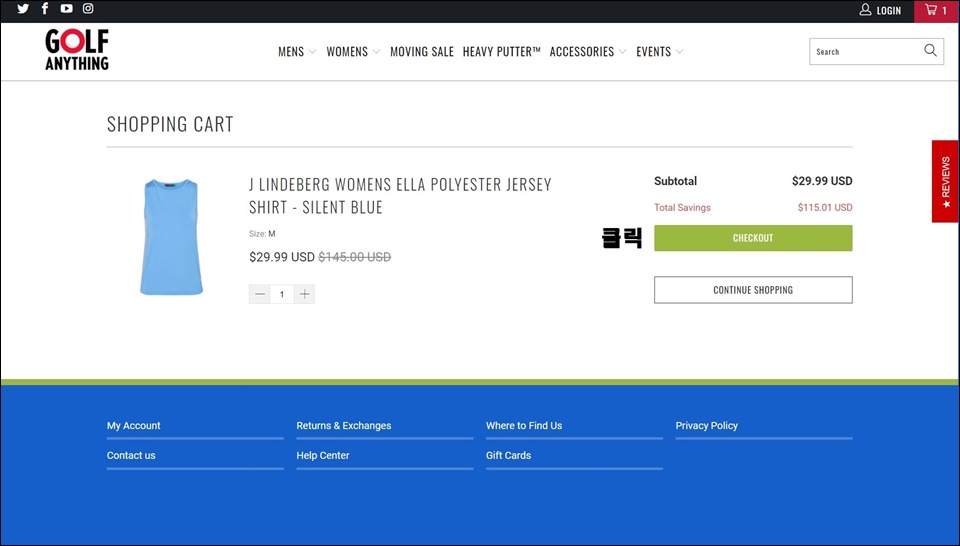Open the Twitter social icon
Viewport: 960px width, 546px height.
point(23,9)
